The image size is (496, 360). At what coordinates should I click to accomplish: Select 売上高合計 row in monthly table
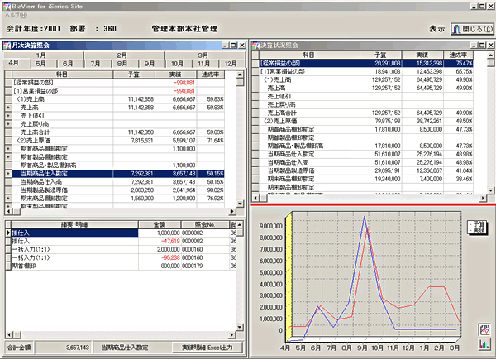coord(115,132)
